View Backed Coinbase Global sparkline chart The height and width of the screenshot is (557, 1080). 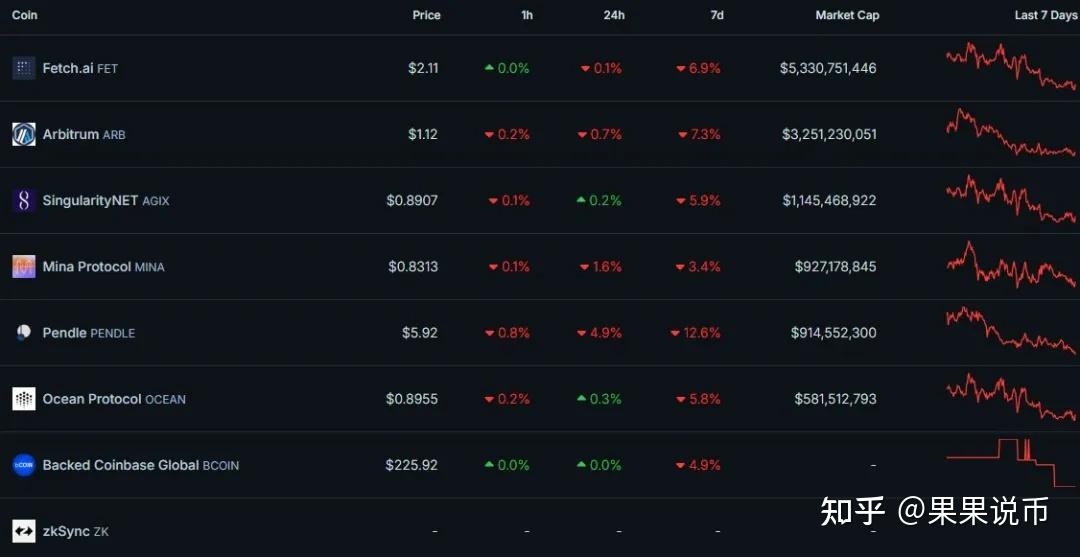coord(1010,463)
